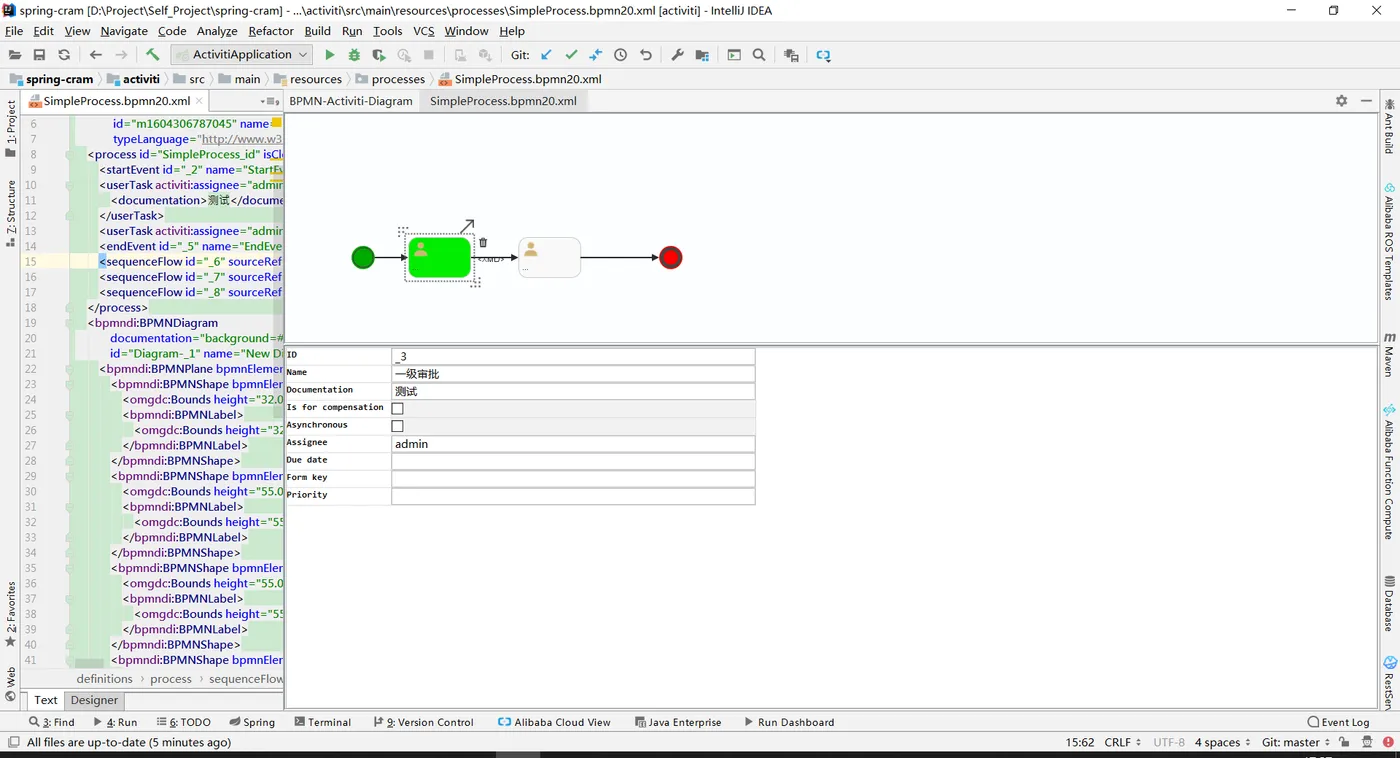The image size is (1400, 758).
Task: Click the Name field '一级审批'
Action: [x=573, y=374]
